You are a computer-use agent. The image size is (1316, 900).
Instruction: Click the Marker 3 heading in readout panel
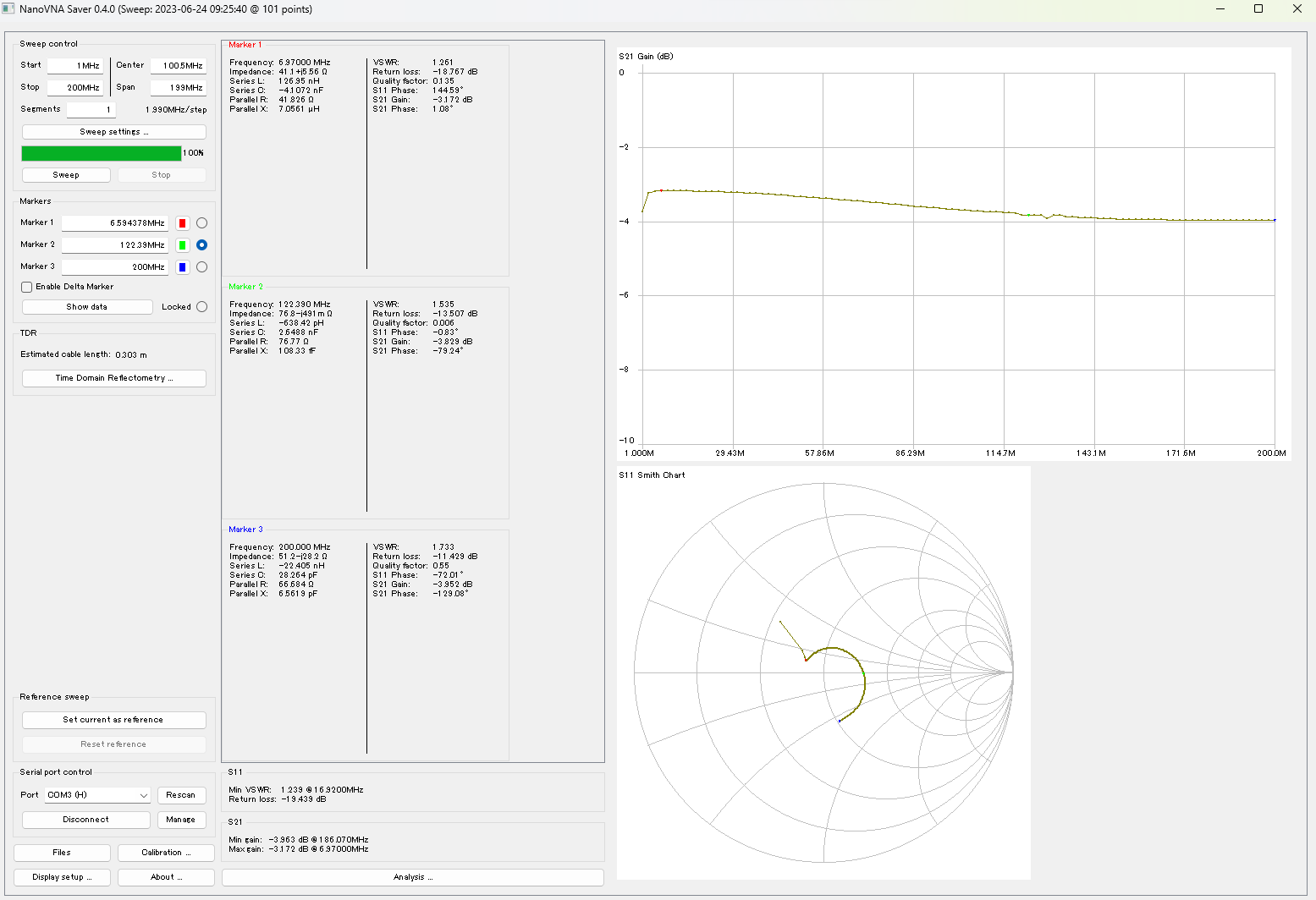(x=245, y=530)
